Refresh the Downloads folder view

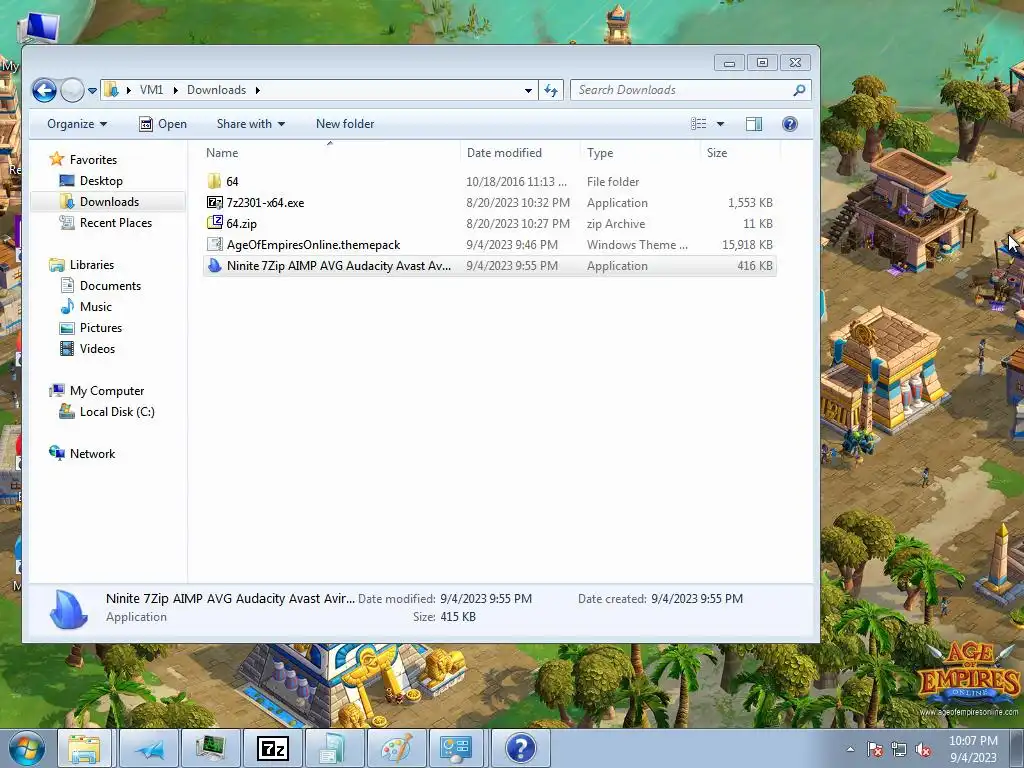551,91
